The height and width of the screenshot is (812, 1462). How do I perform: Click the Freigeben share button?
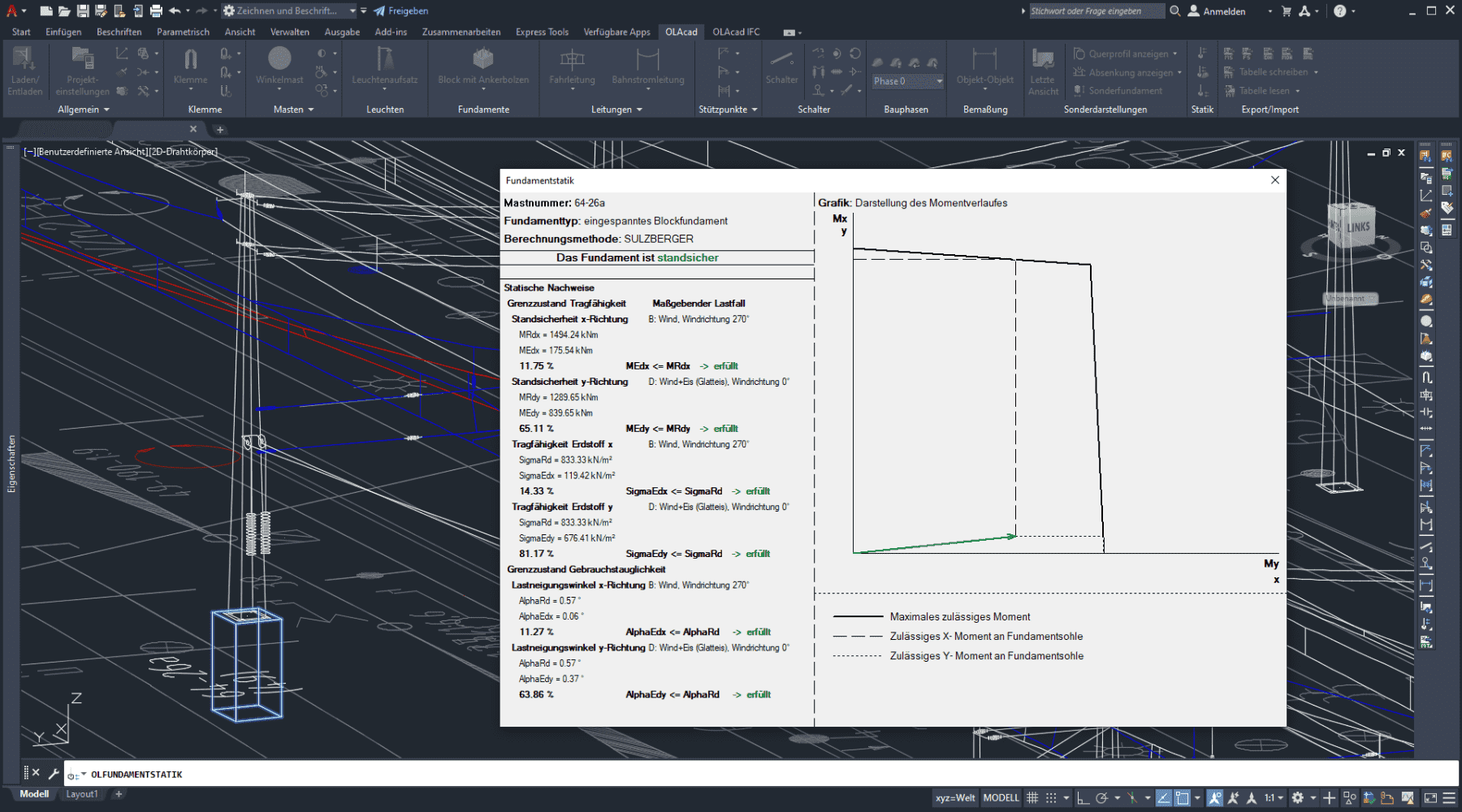(x=401, y=11)
